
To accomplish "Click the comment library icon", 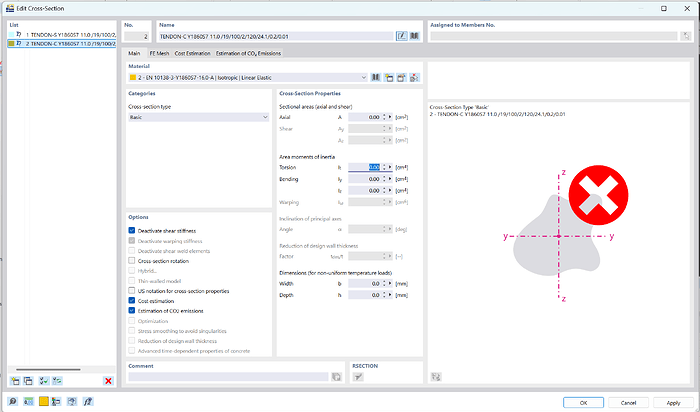I will tap(337, 377).
